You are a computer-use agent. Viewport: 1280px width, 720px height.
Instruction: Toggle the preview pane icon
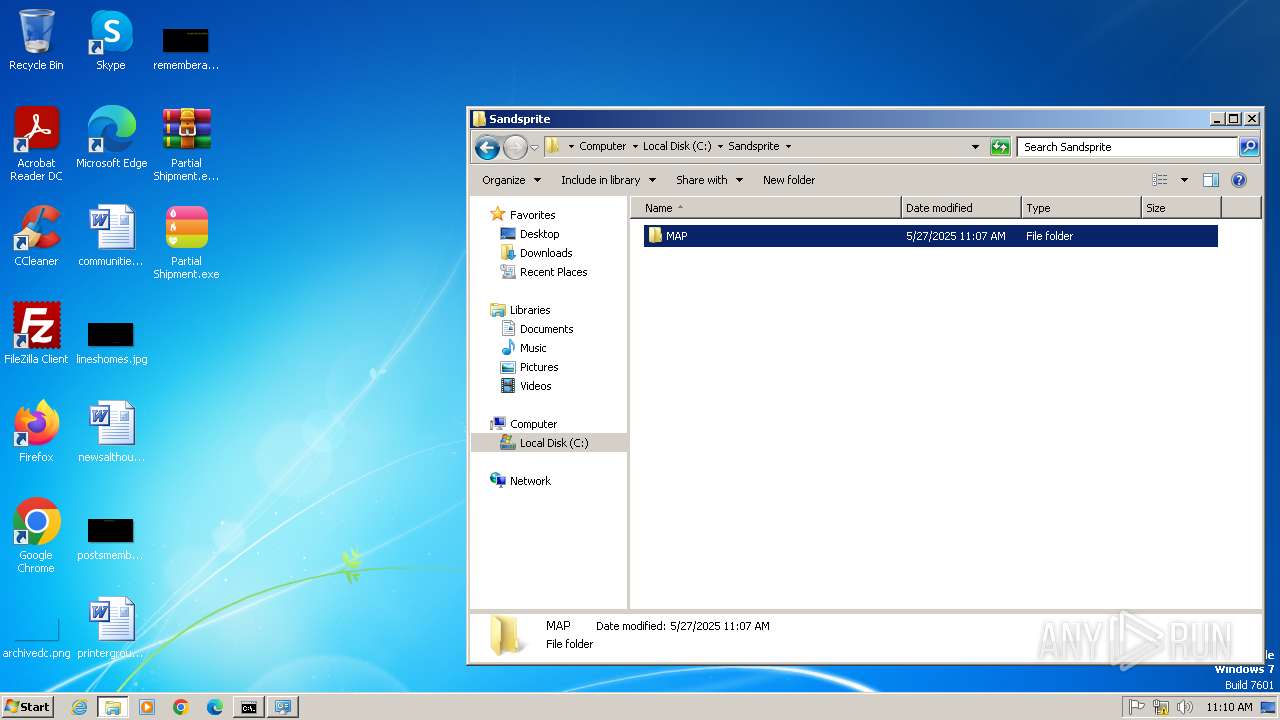(x=1211, y=180)
